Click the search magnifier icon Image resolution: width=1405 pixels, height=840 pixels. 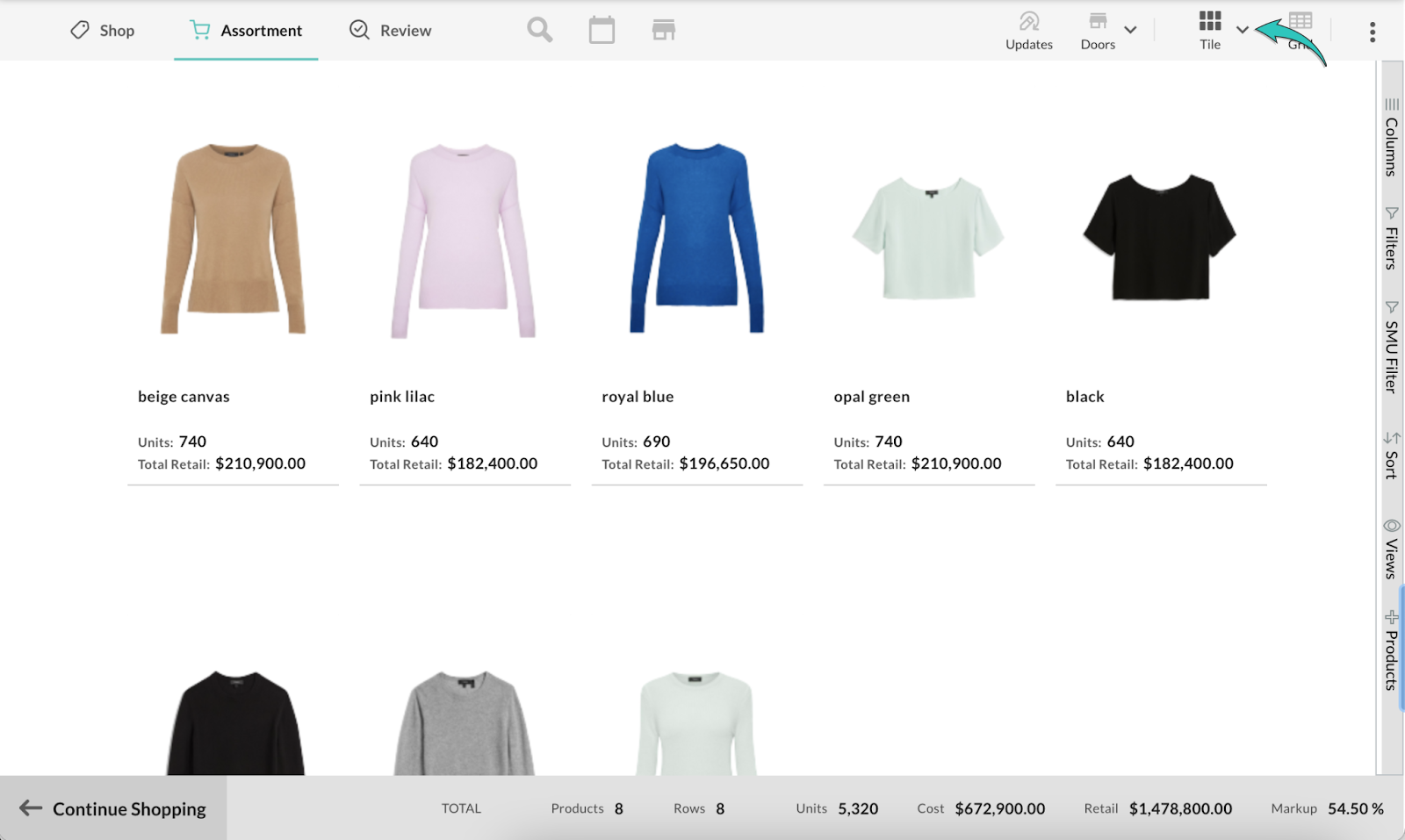[x=540, y=30]
